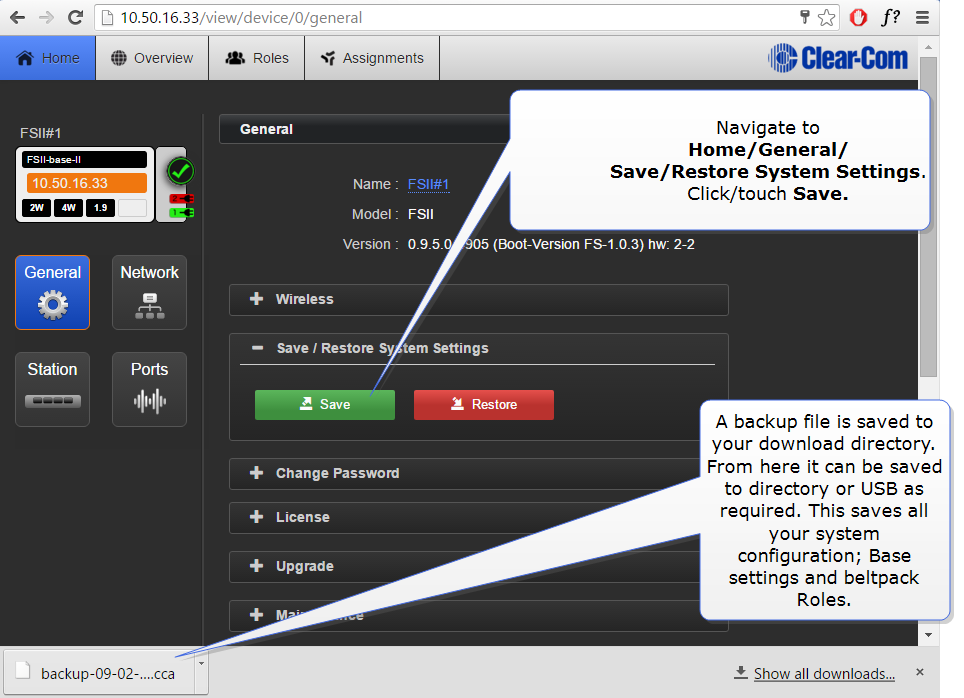
Task: Click the orange 10.50.16.33 IP label
Action: pyautogui.click(x=86, y=183)
